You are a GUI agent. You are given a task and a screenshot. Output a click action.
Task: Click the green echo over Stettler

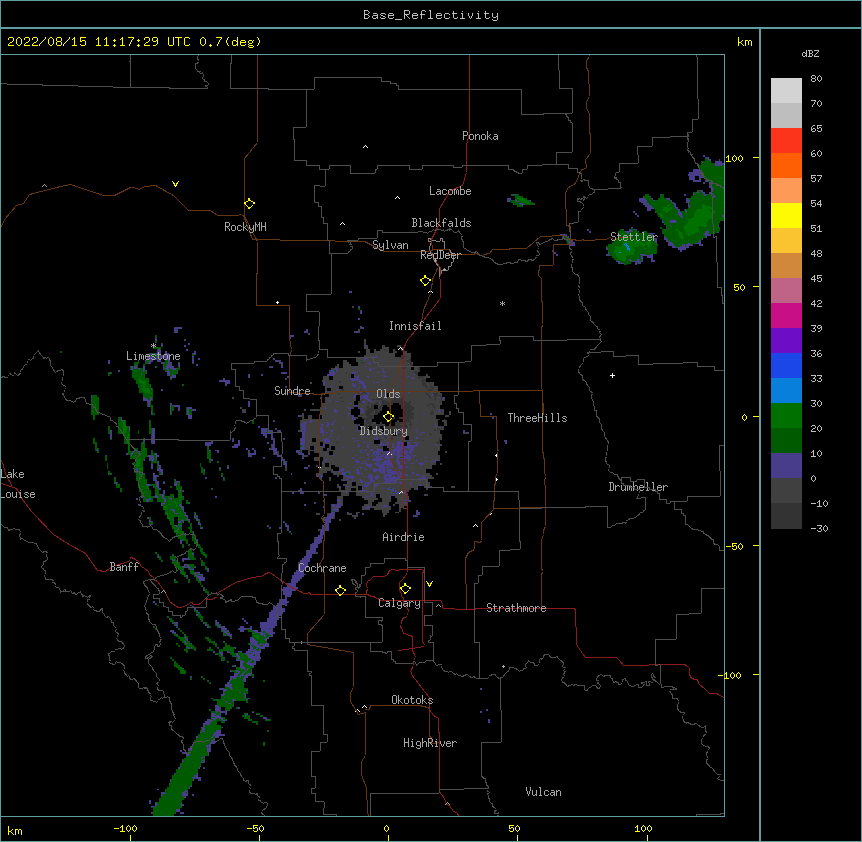coord(631,247)
